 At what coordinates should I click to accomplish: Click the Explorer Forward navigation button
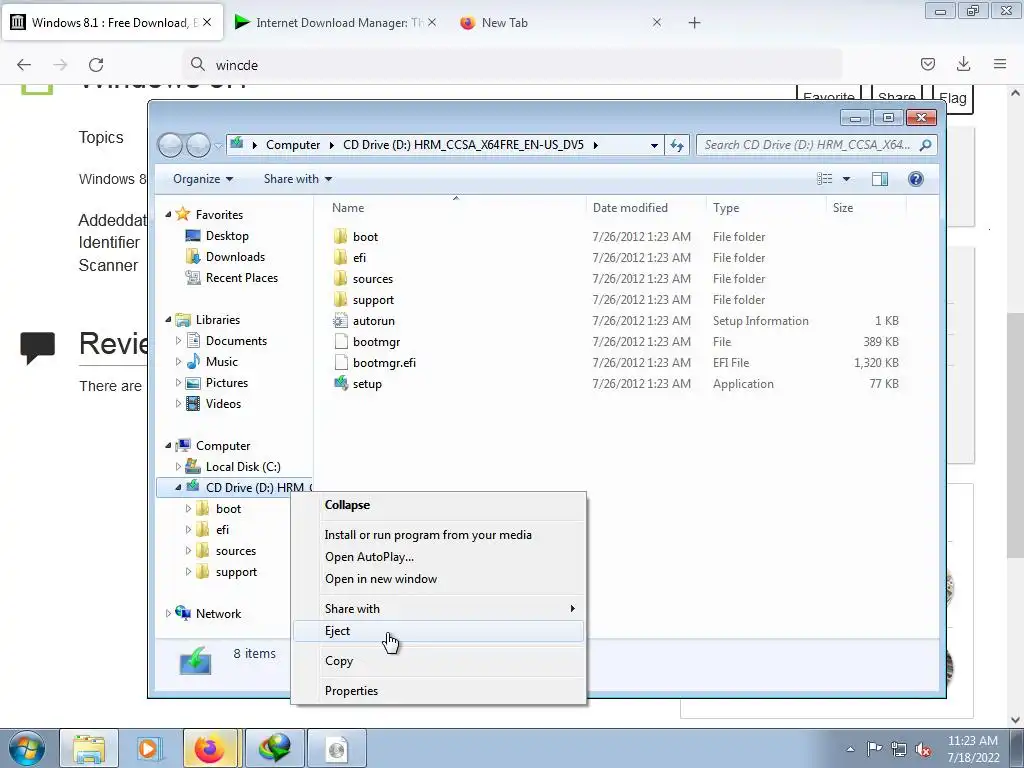coord(199,145)
